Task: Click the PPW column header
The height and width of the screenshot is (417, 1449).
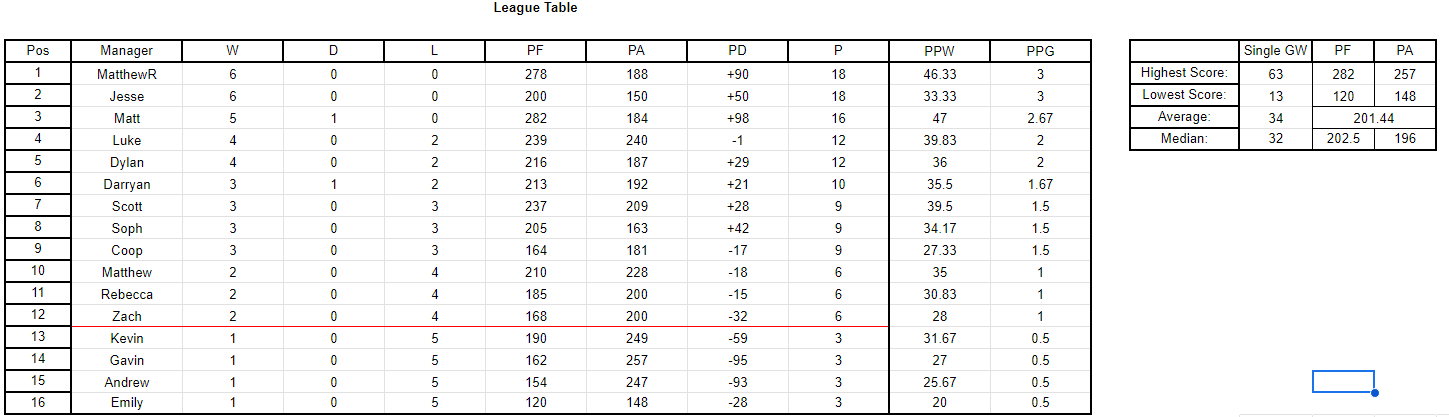Action: 939,51
